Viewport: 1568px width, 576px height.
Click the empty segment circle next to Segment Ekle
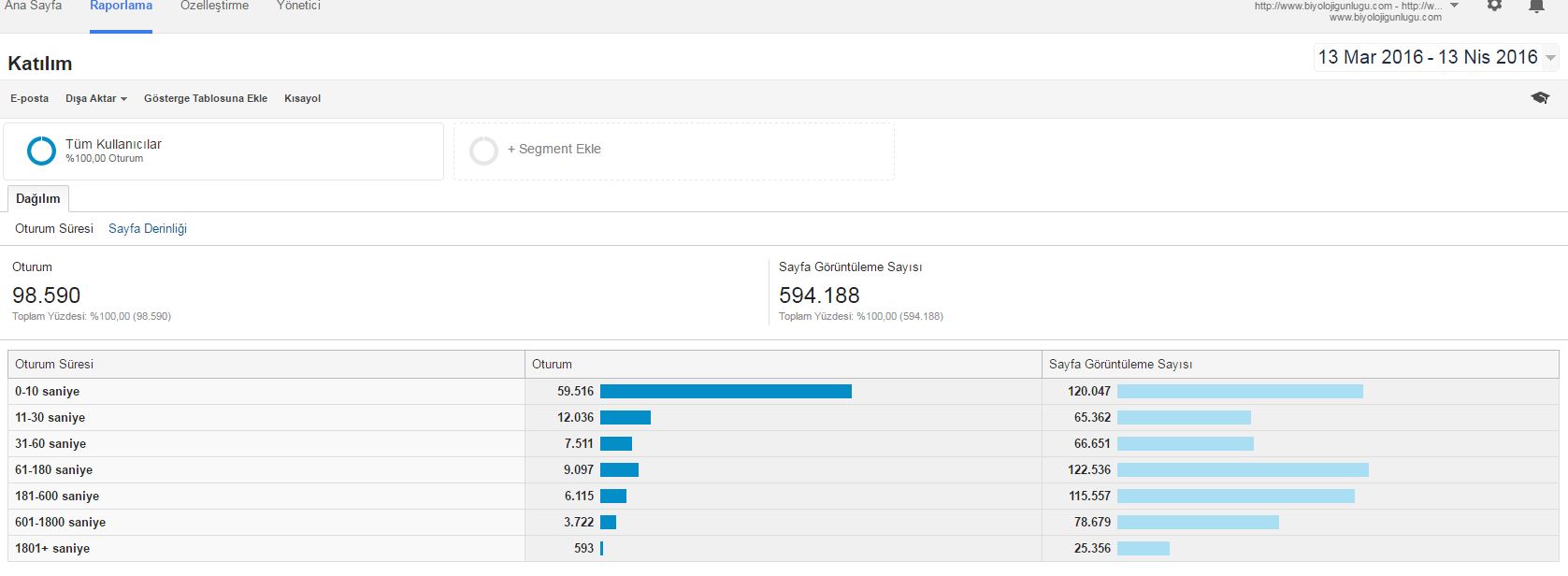(483, 151)
